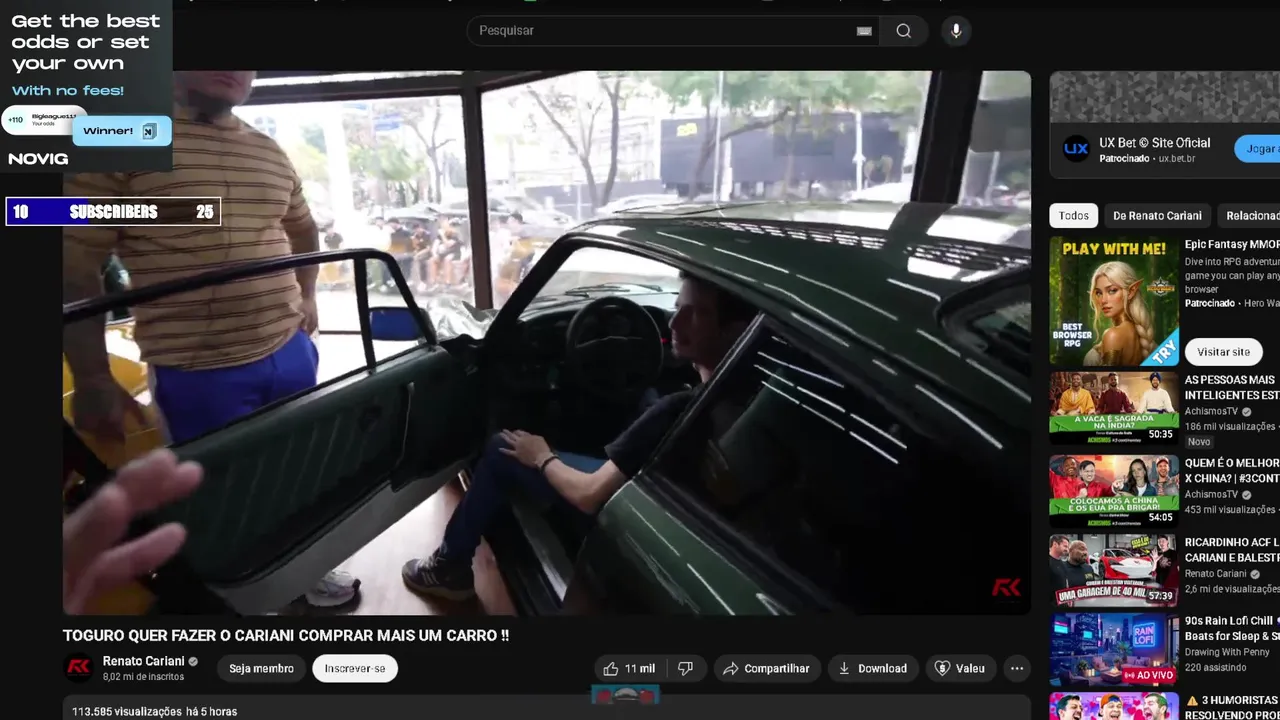Open 'RICARDINHO ACF' video title
Screen dimensions: 1280x720
1232,549
